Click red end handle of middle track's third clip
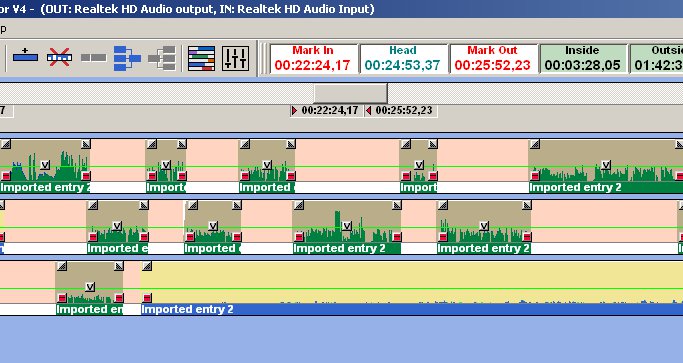 396,237
